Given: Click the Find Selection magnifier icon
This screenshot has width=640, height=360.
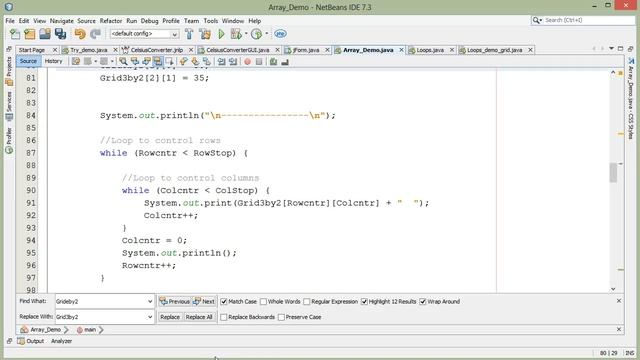Looking at the screenshot, I should [x=123, y=62].
